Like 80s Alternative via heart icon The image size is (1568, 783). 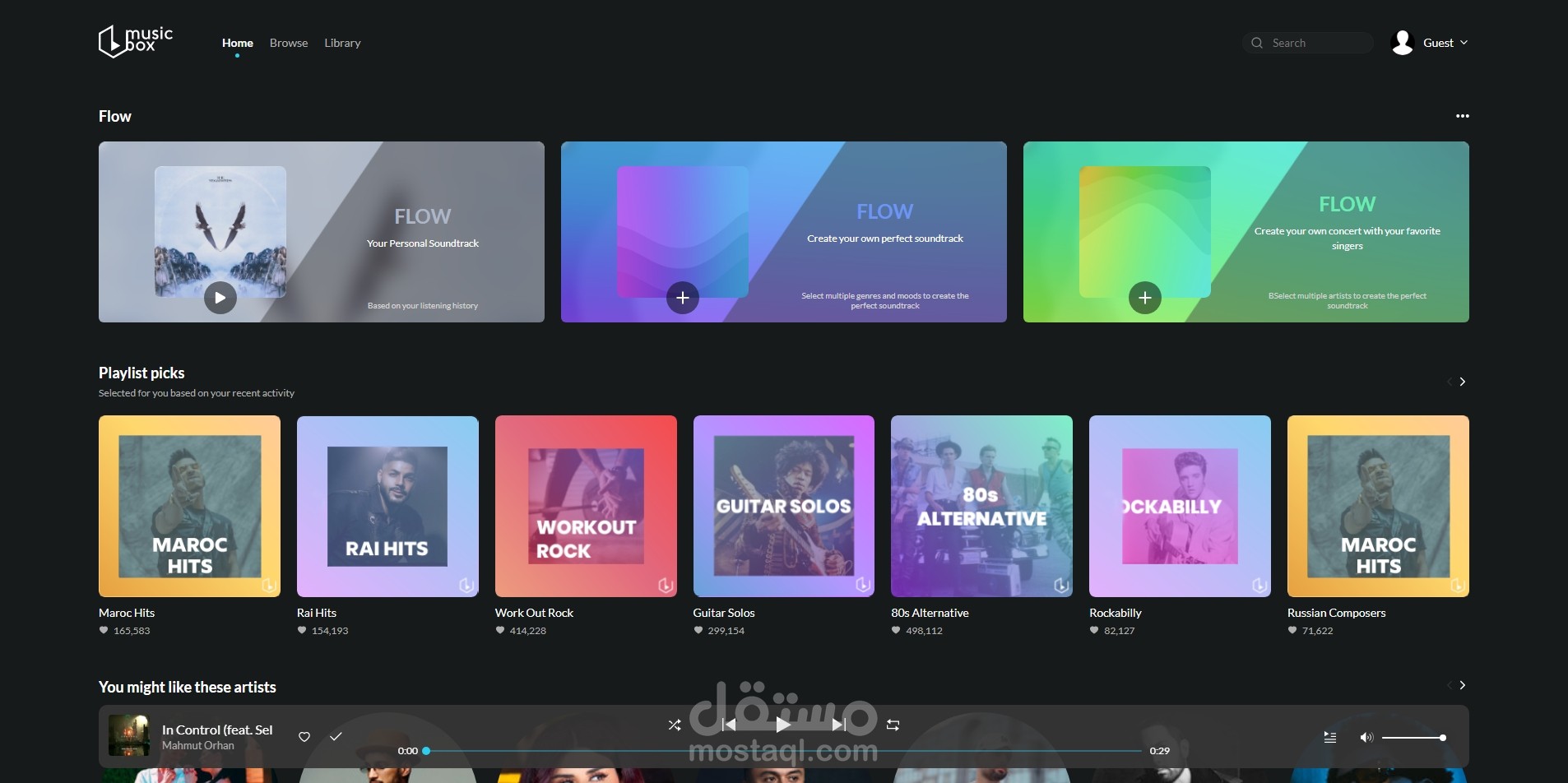(x=896, y=630)
